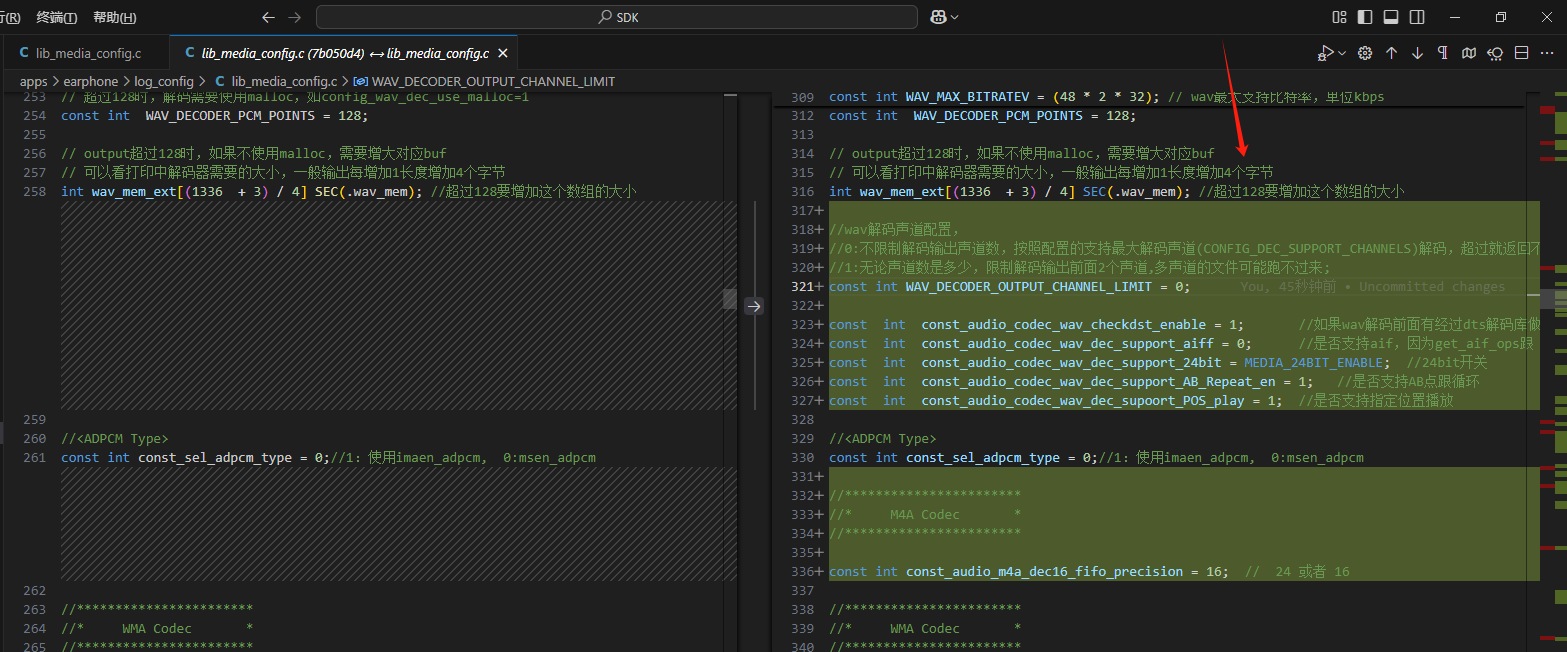Expand the earphone breadcrumb folder
The height and width of the screenshot is (652, 1567).
coord(92,81)
